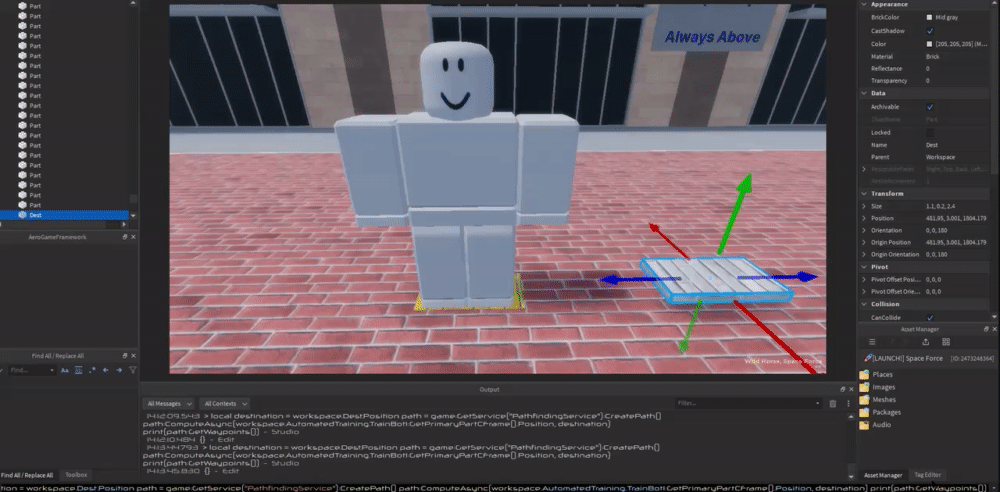Click the Parent value Workspace

click(x=941, y=157)
